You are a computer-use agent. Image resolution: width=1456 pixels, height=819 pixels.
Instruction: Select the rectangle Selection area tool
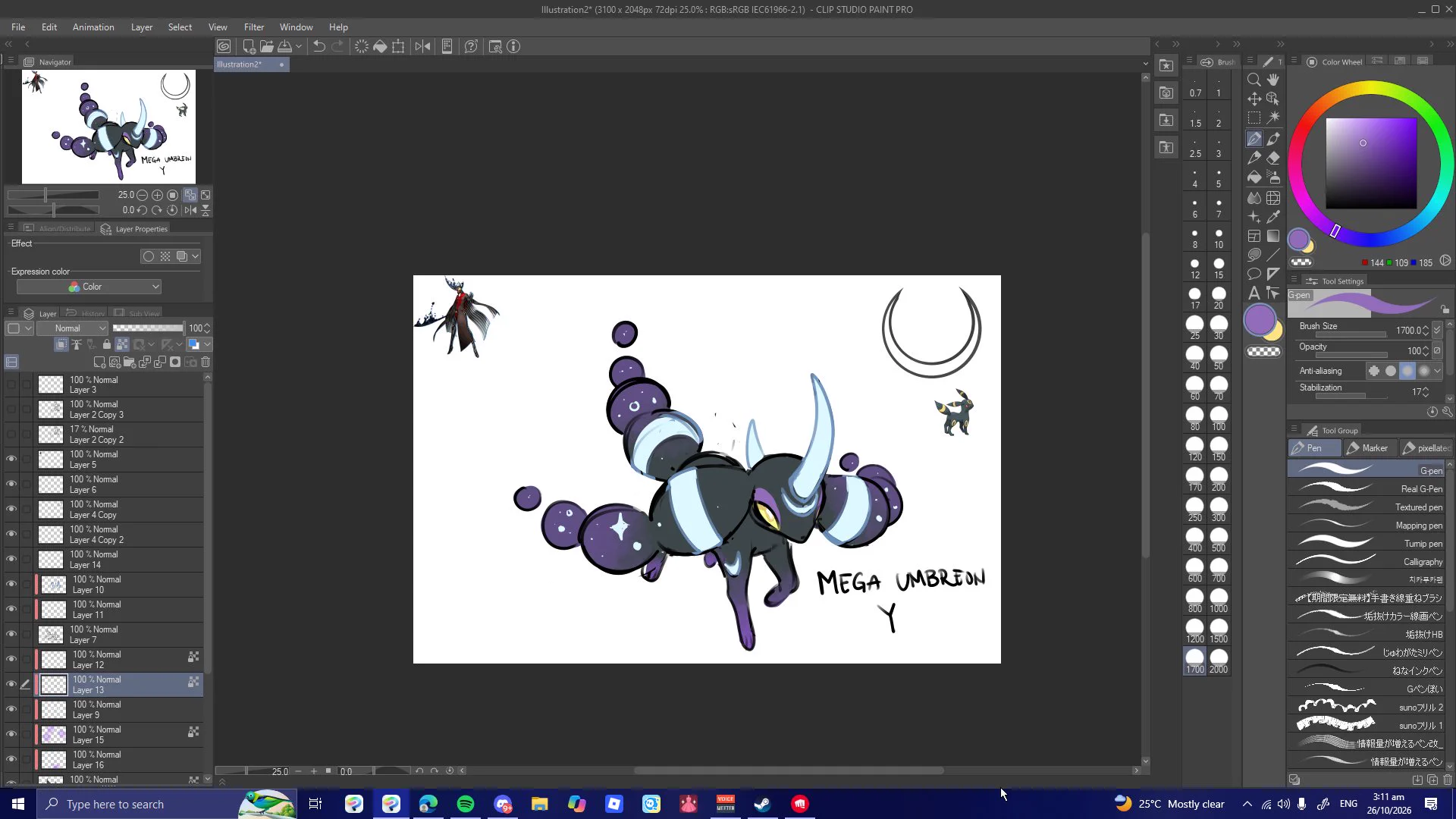(1254, 118)
